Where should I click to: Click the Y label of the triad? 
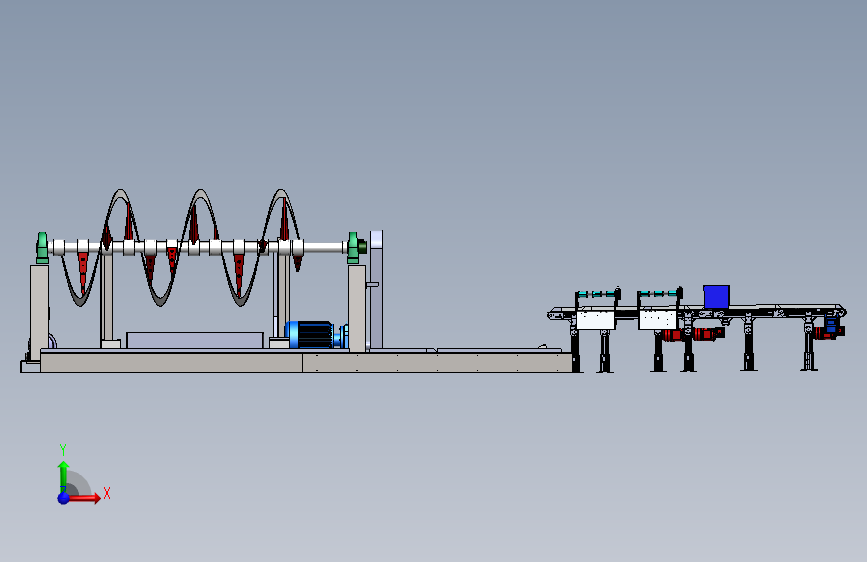click(x=63, y=450)
